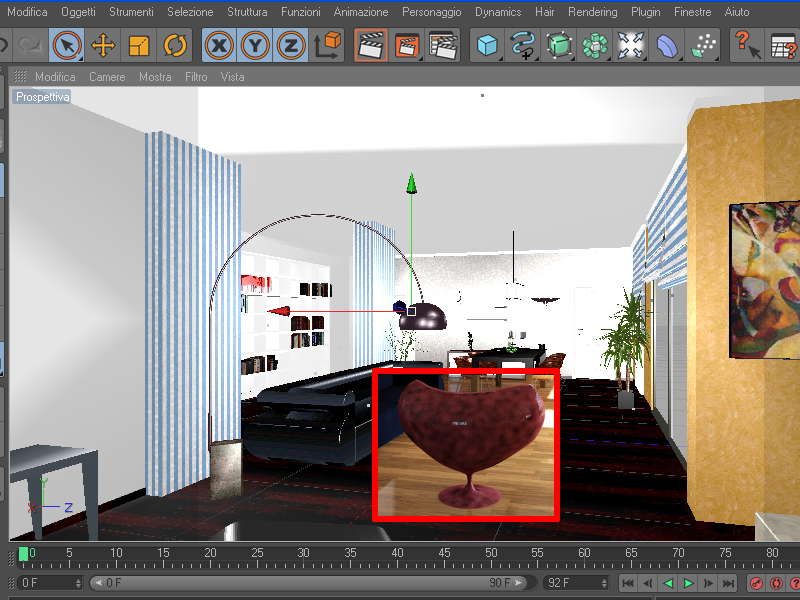Open the Personaggio menu

432,12
